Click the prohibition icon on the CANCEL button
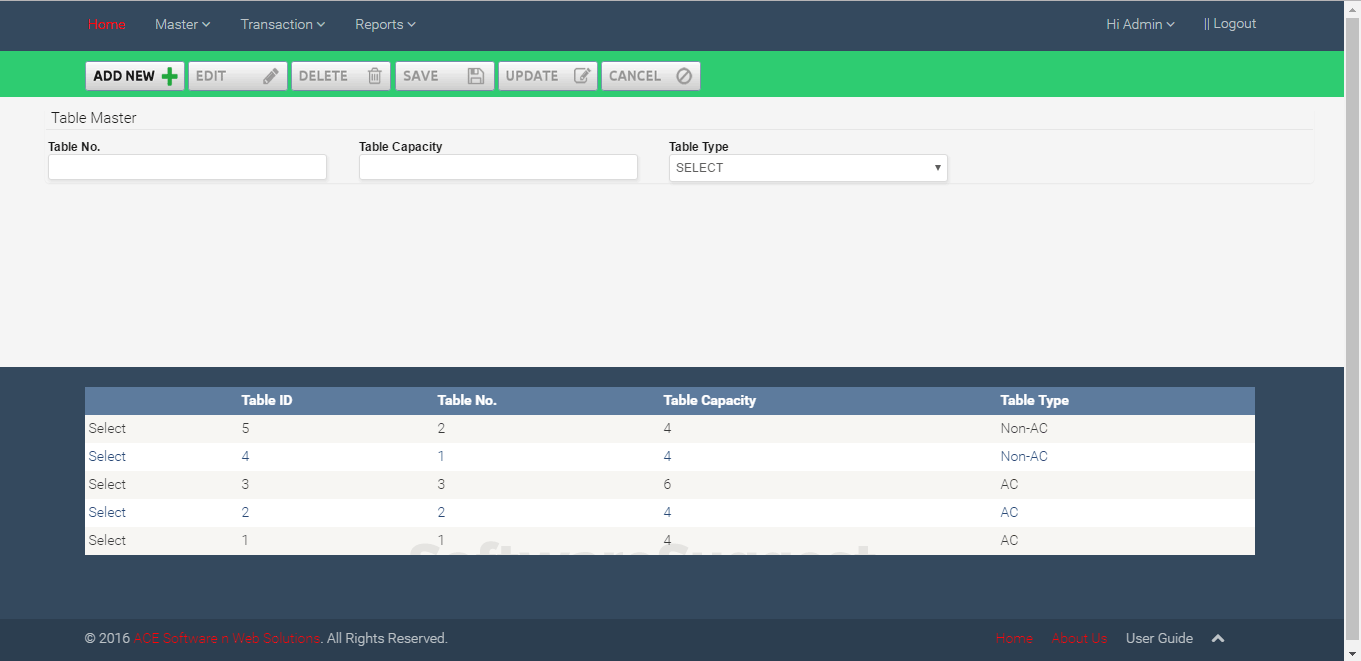This screenshot has width=1361, height=661. tap(683, 75)
